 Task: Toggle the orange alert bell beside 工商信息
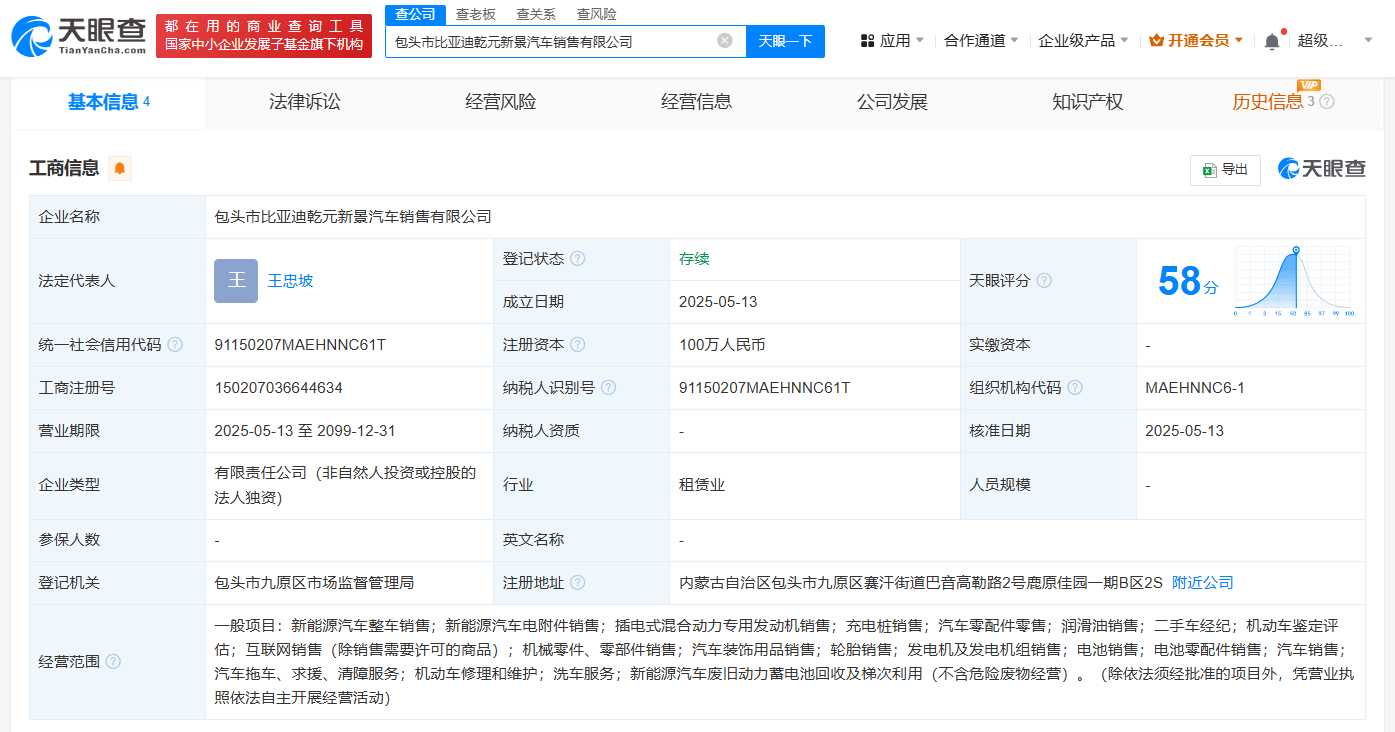(x=120, y=168)
